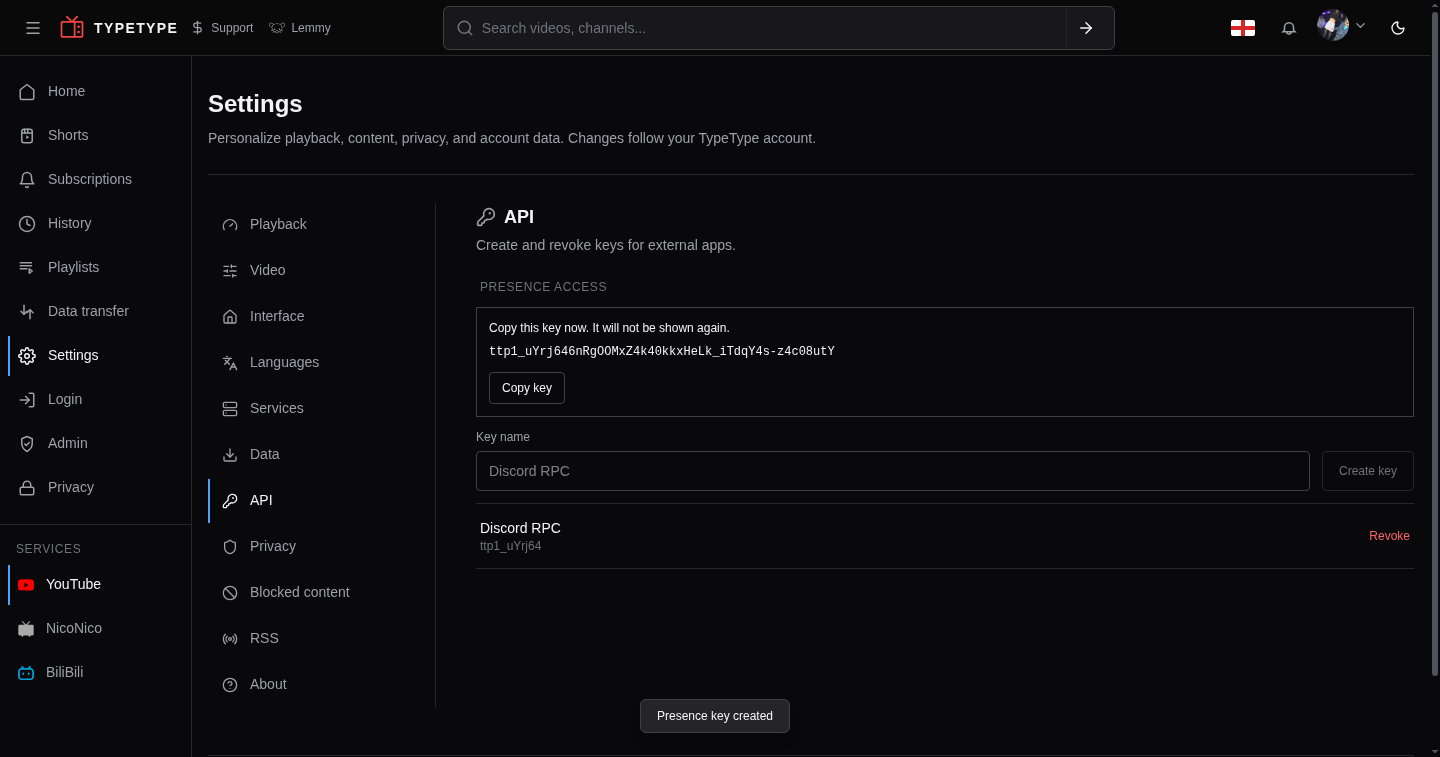Click the Login door icon
1440x757 pixels.
(x=27, y=399)
